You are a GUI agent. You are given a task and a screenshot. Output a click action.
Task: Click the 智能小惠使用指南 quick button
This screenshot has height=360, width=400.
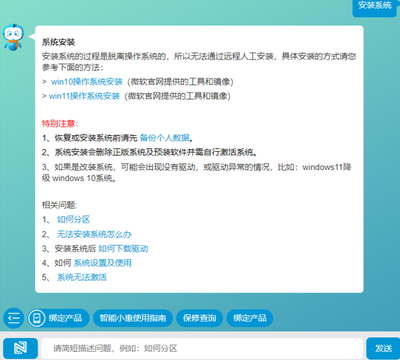click(133, 318)
